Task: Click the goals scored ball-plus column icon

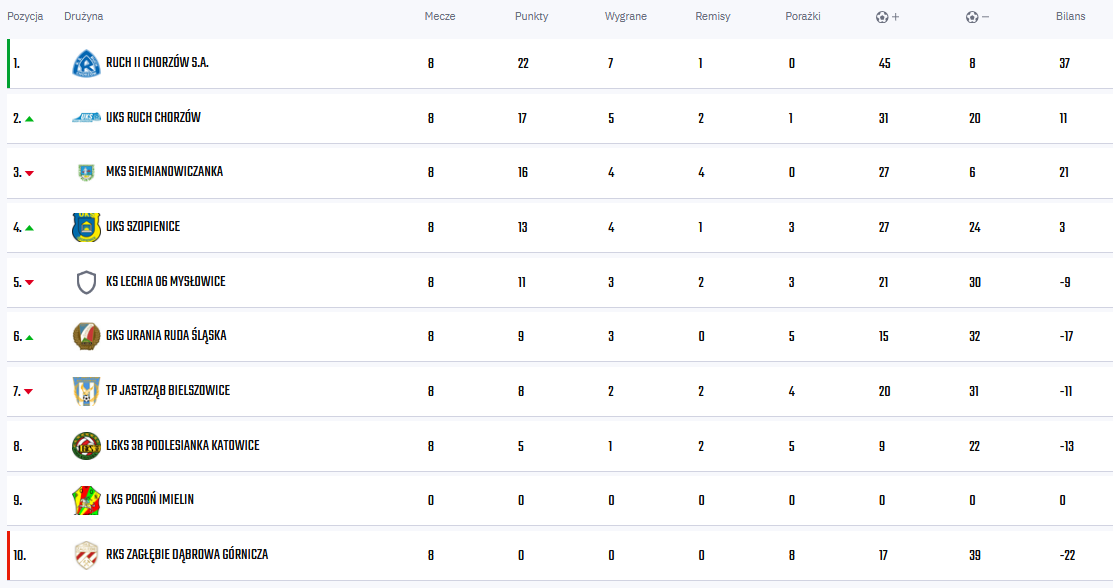Action: [x=887, y=17]
